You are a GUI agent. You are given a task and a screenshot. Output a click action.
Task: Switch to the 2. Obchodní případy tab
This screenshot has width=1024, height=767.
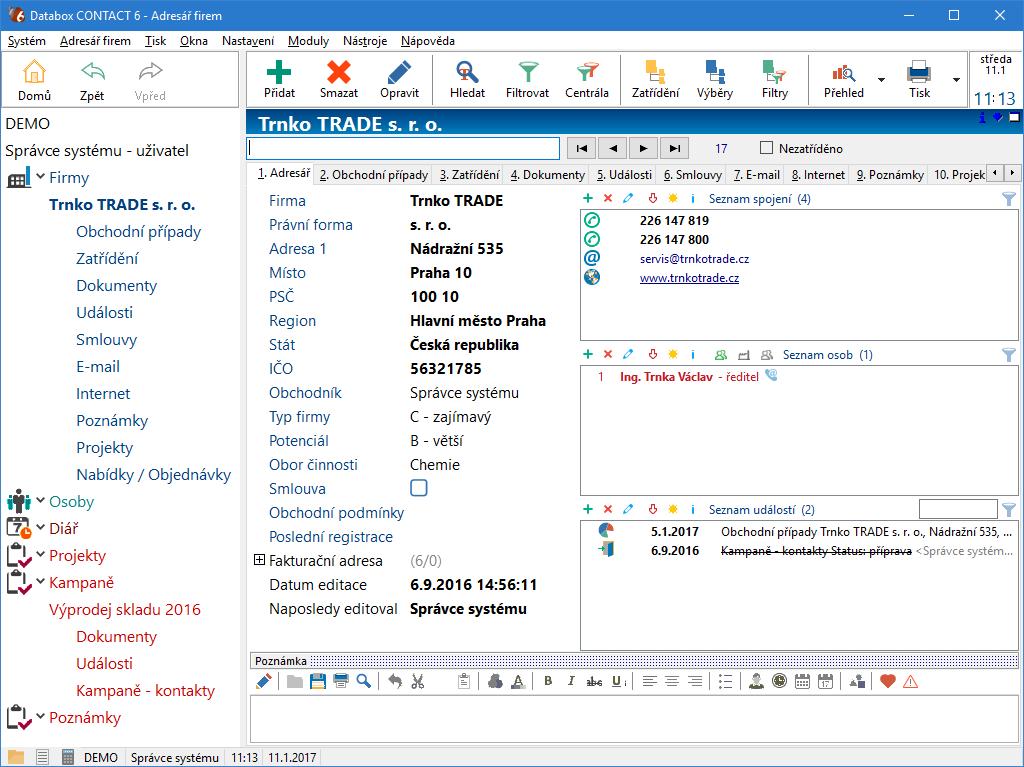(x=374, y=174)
